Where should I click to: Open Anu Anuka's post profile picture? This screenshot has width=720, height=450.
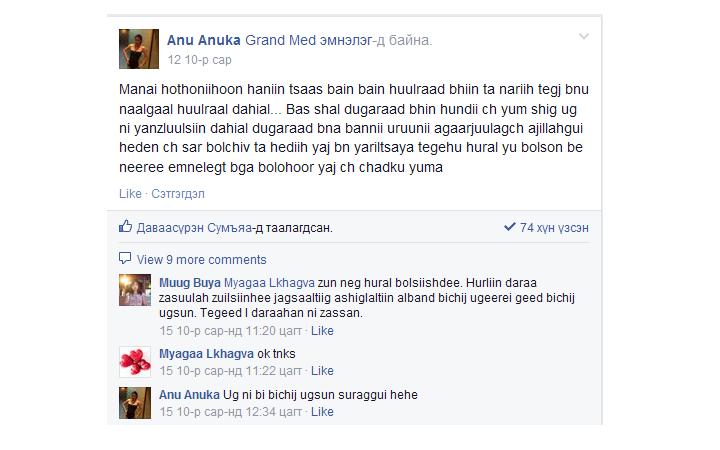pos(139,49)
